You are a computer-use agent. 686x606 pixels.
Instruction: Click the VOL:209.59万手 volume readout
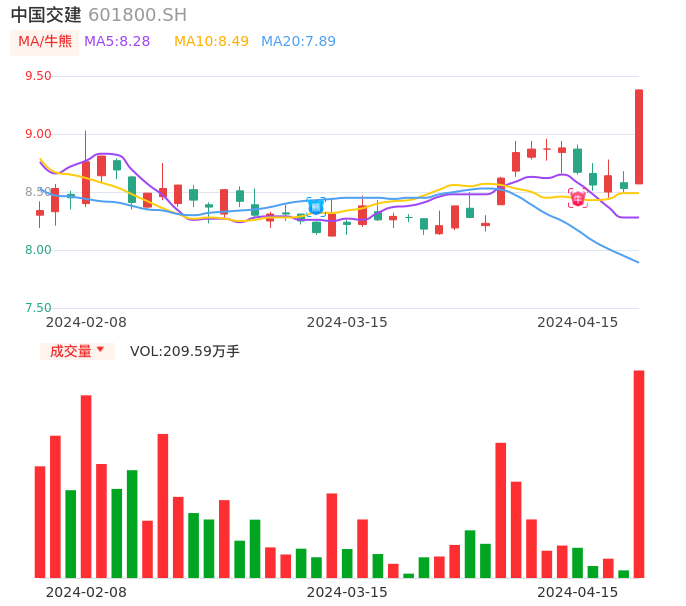click(185, 351)
